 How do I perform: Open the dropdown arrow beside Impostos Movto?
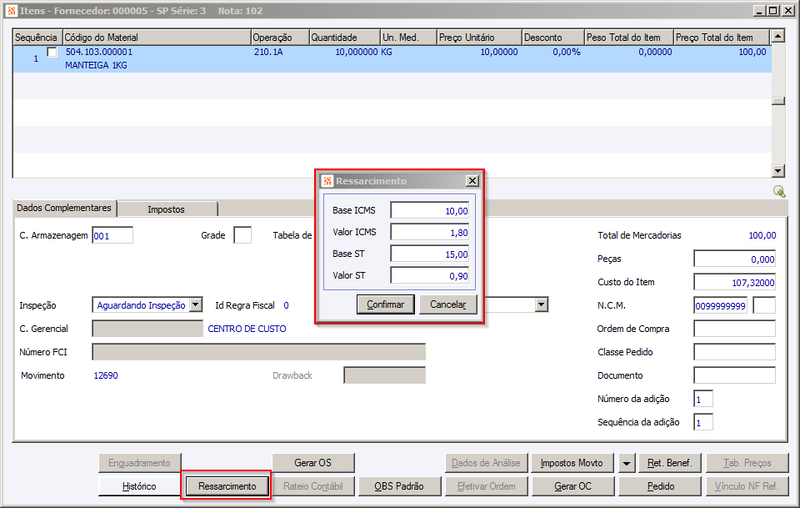626,463
